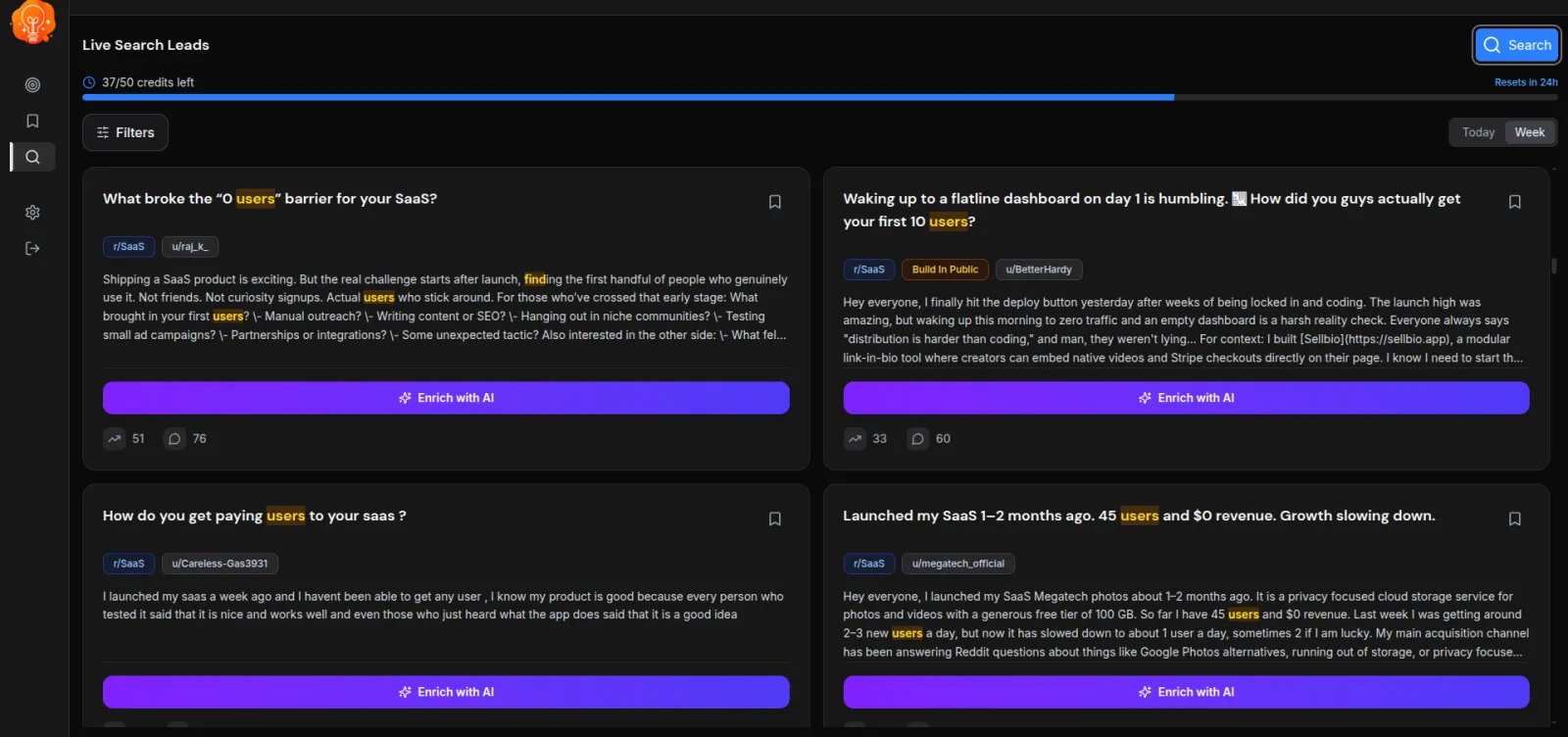Screen dimensions: 1568x737
Task: Click the "Resets in 24h" text
Action: pos(1526,82)
